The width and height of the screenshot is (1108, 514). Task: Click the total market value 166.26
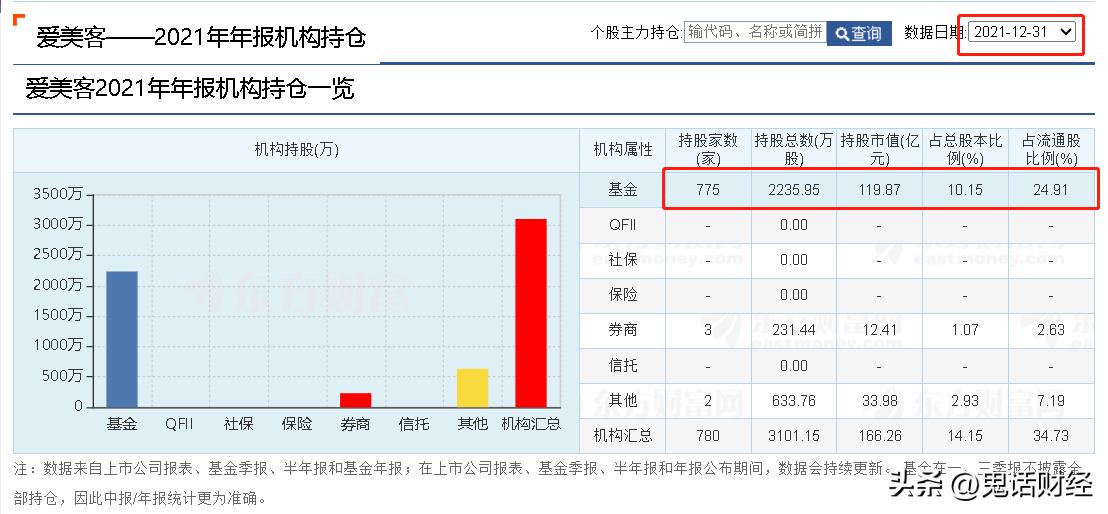click(x=880, y=436)
